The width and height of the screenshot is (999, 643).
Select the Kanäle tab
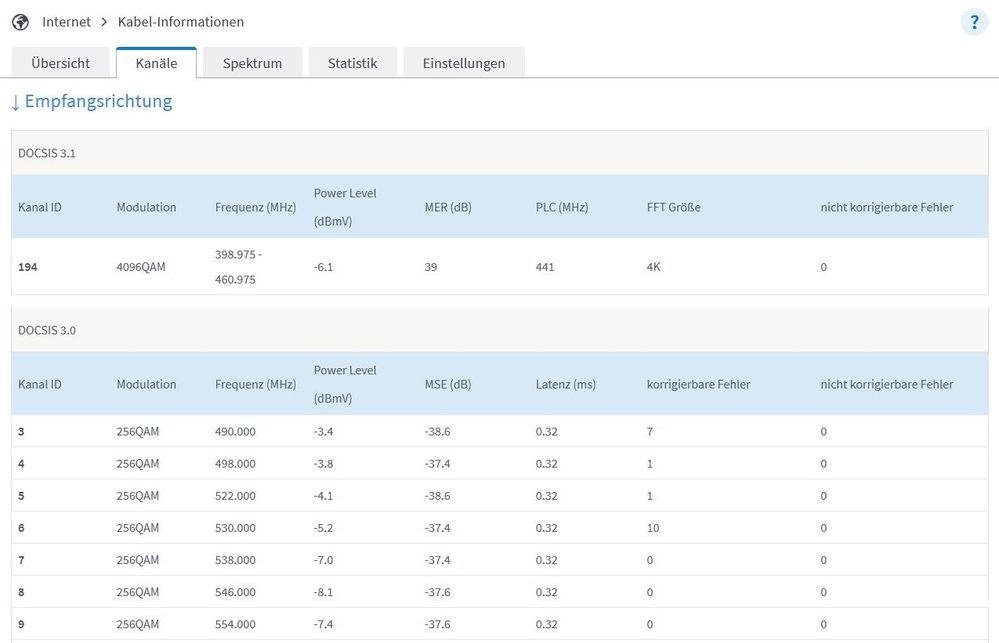(156, 63)
